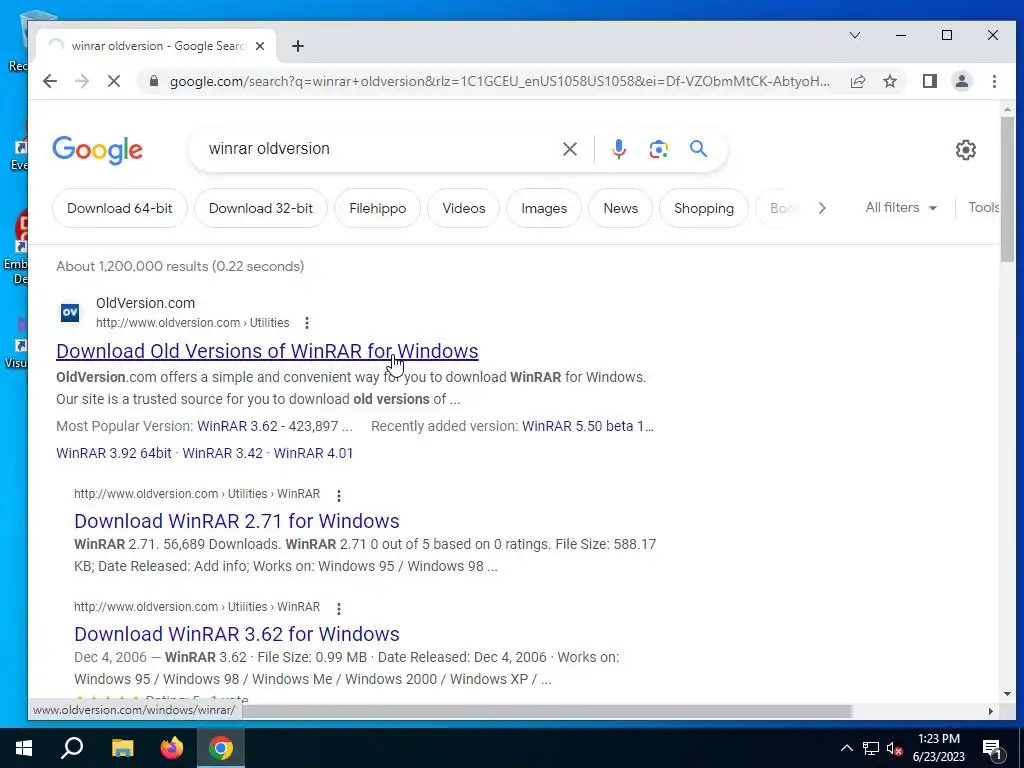Click the horizontal scrollbar thumb
The image size is (1024, 768).
click(x=547, y=711)
